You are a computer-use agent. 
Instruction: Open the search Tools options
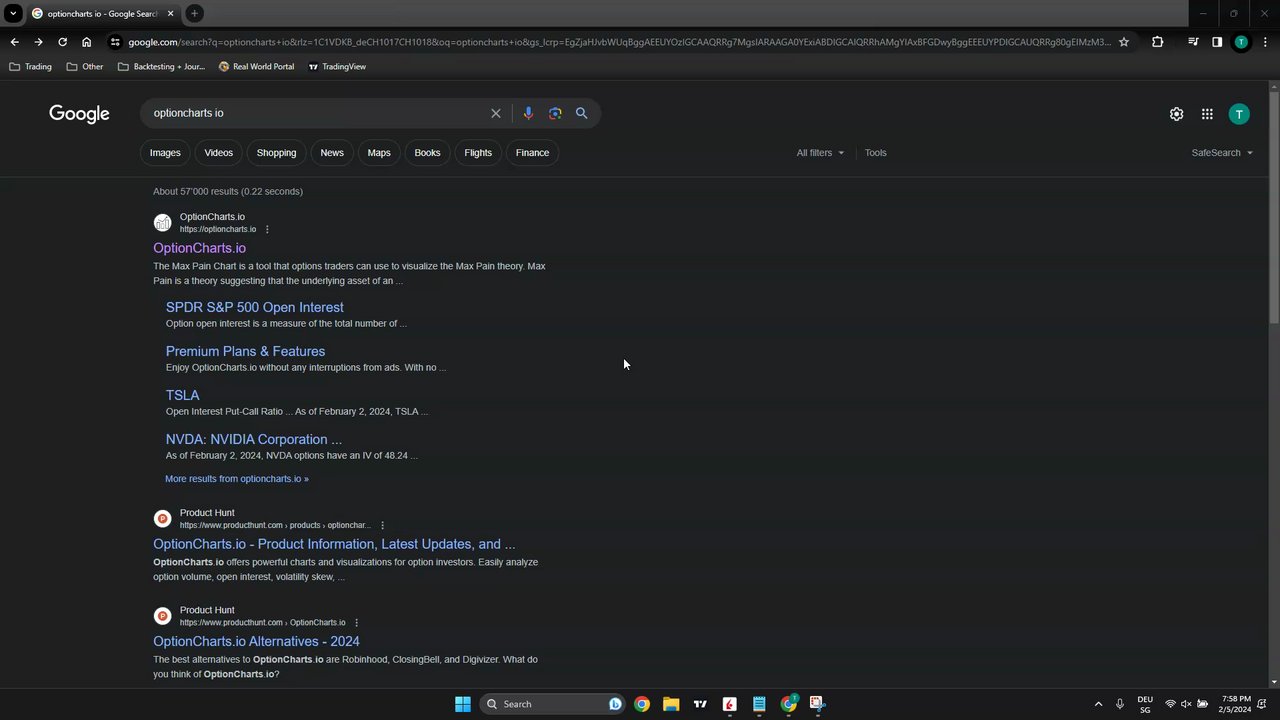[876, 153]
